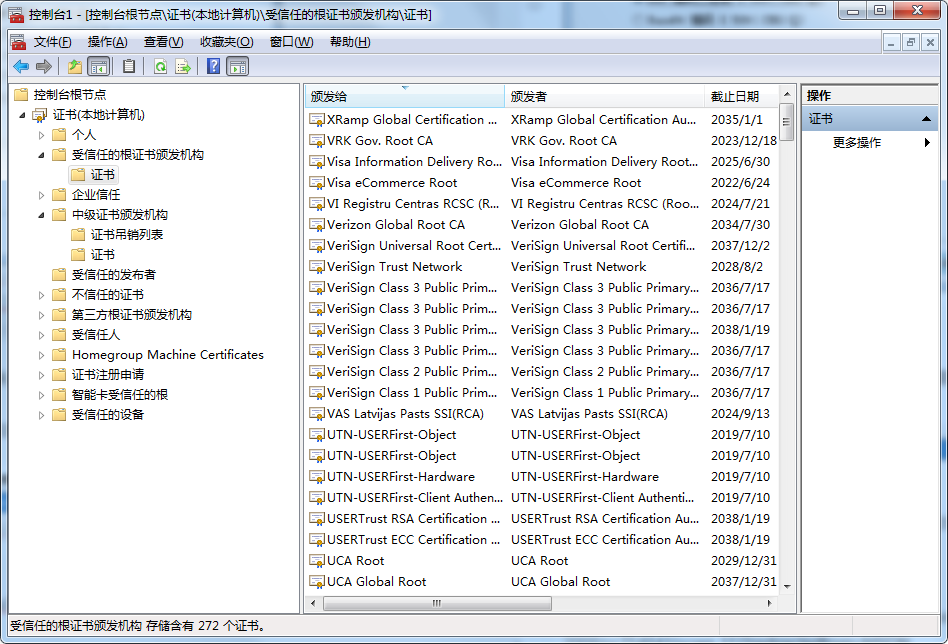Open the 更多操作 submenu arrow
Image resolution: width=948 pixels, height=644 pixels.
tap(927, 143)
